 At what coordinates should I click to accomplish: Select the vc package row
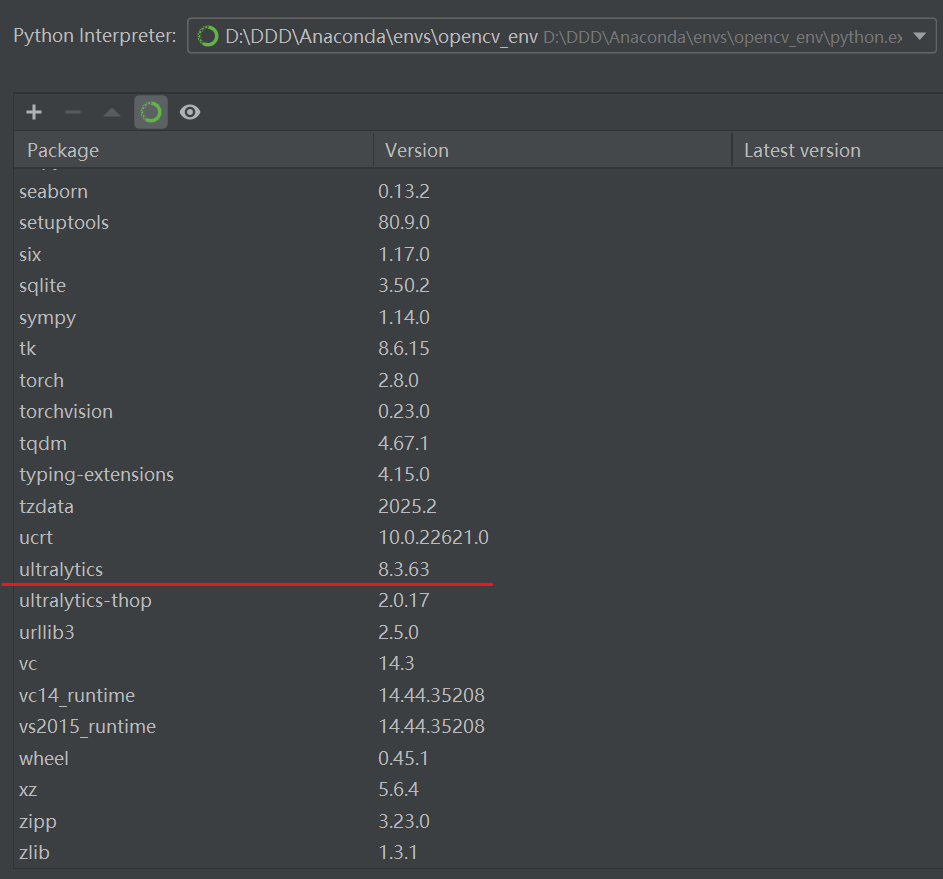tap(478, 663)
